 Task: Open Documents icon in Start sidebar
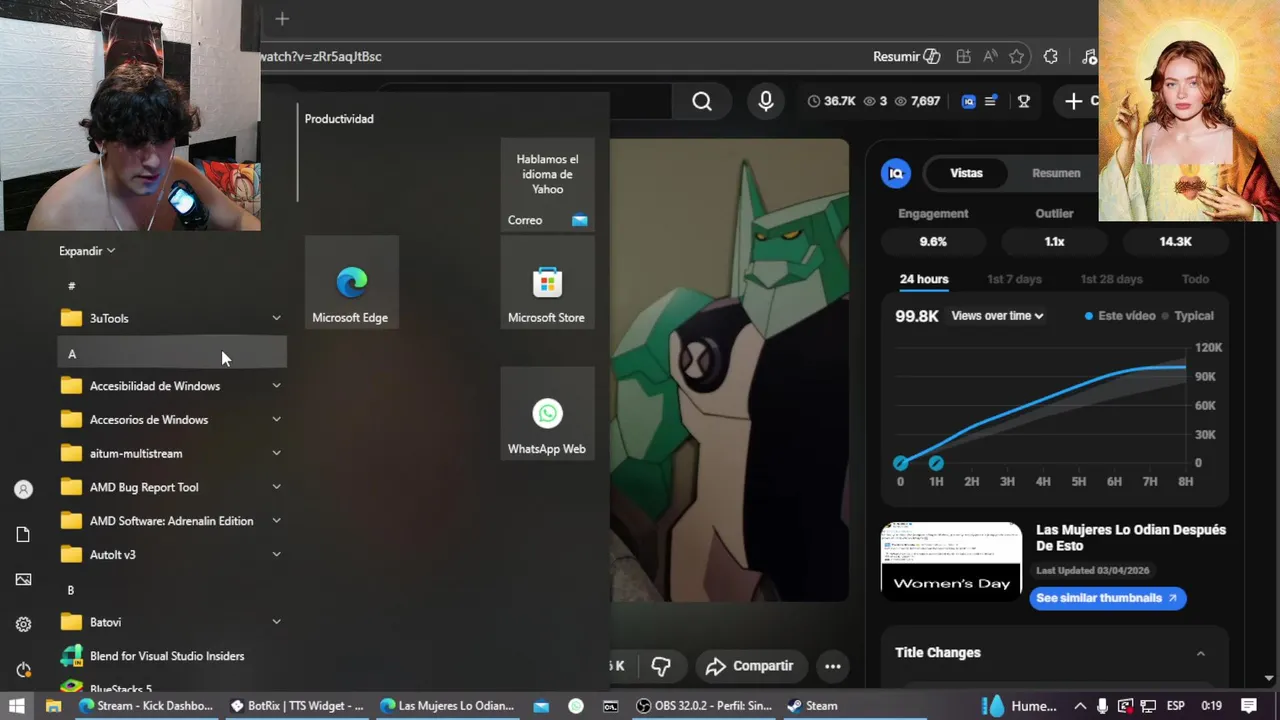point(23,535)
